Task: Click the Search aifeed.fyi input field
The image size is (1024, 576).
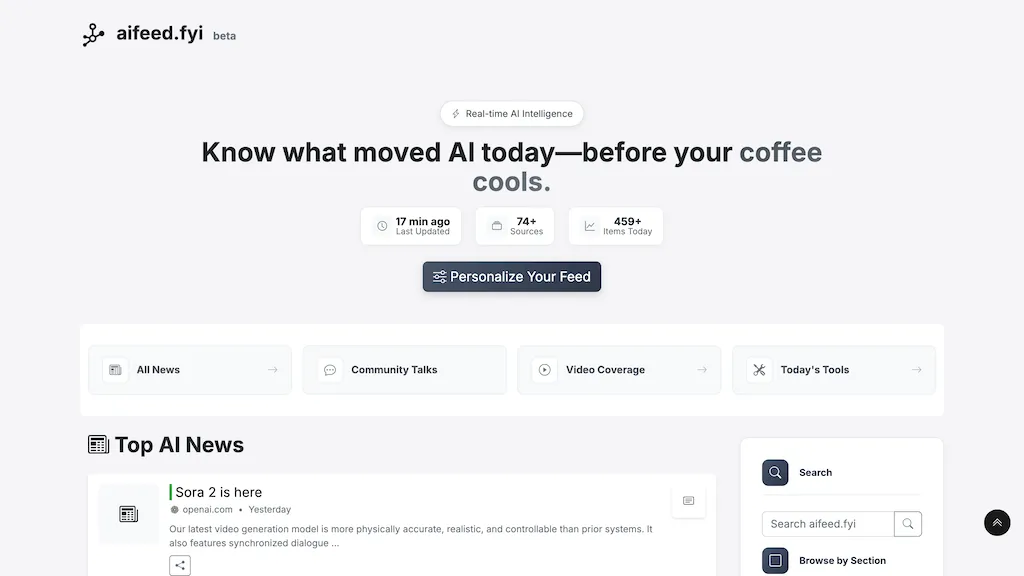Action: point(827,524)
